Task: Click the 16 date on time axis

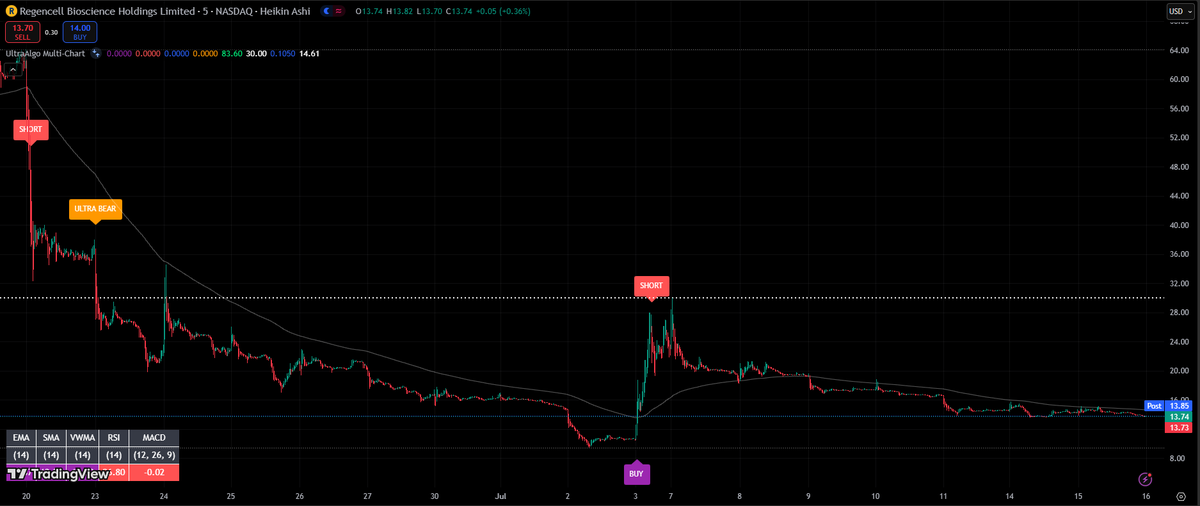Action: (x=1146, y=496)
